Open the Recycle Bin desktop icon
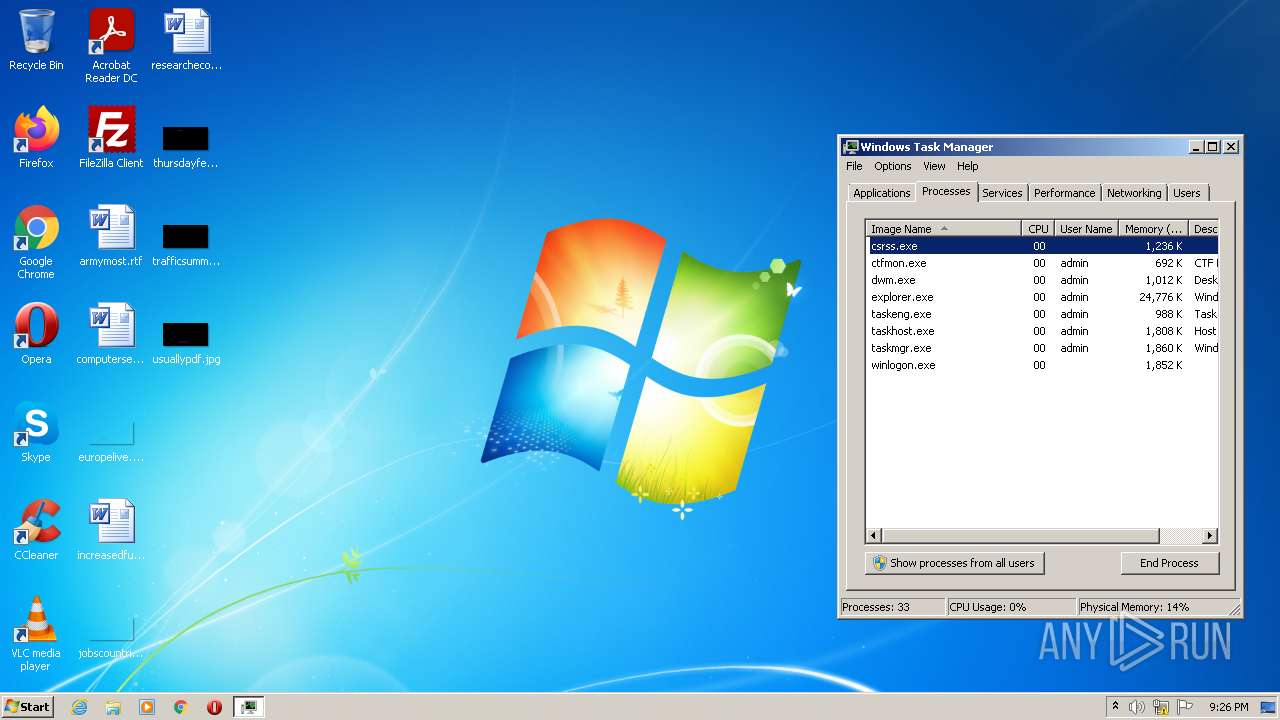 coord(36,40)
